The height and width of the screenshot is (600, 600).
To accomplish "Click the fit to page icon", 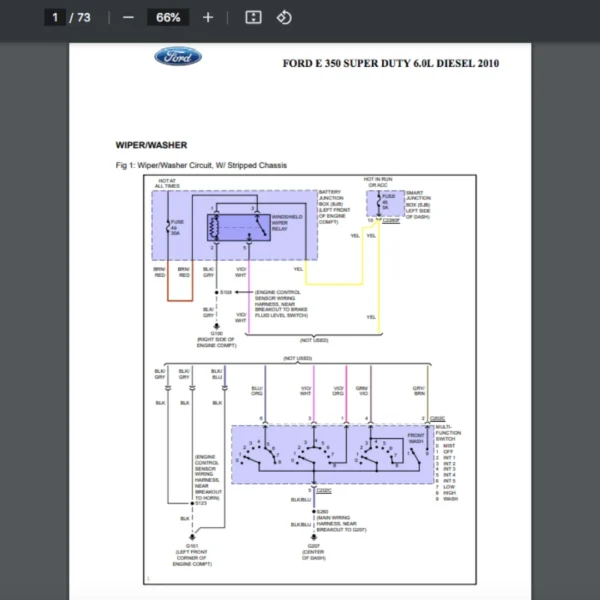I will [254, 17].
